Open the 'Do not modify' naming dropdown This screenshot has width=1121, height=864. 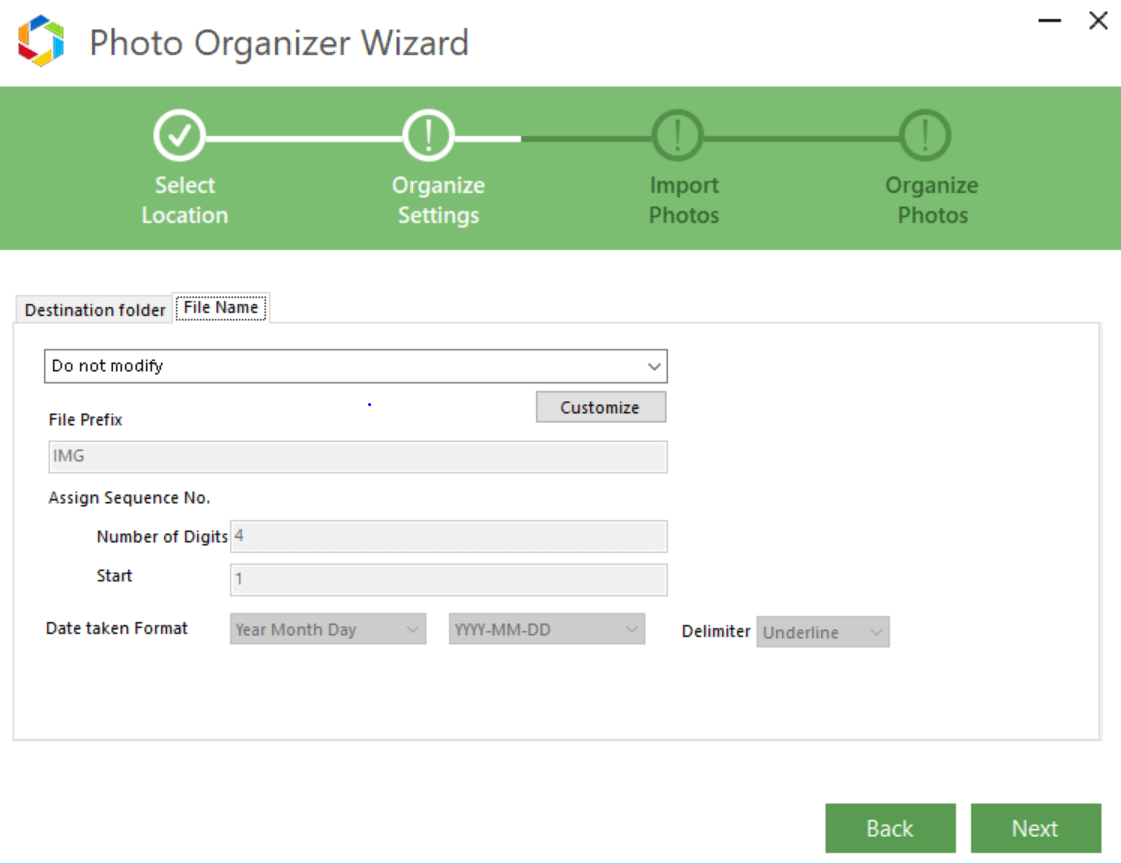(x=355, y=366)
